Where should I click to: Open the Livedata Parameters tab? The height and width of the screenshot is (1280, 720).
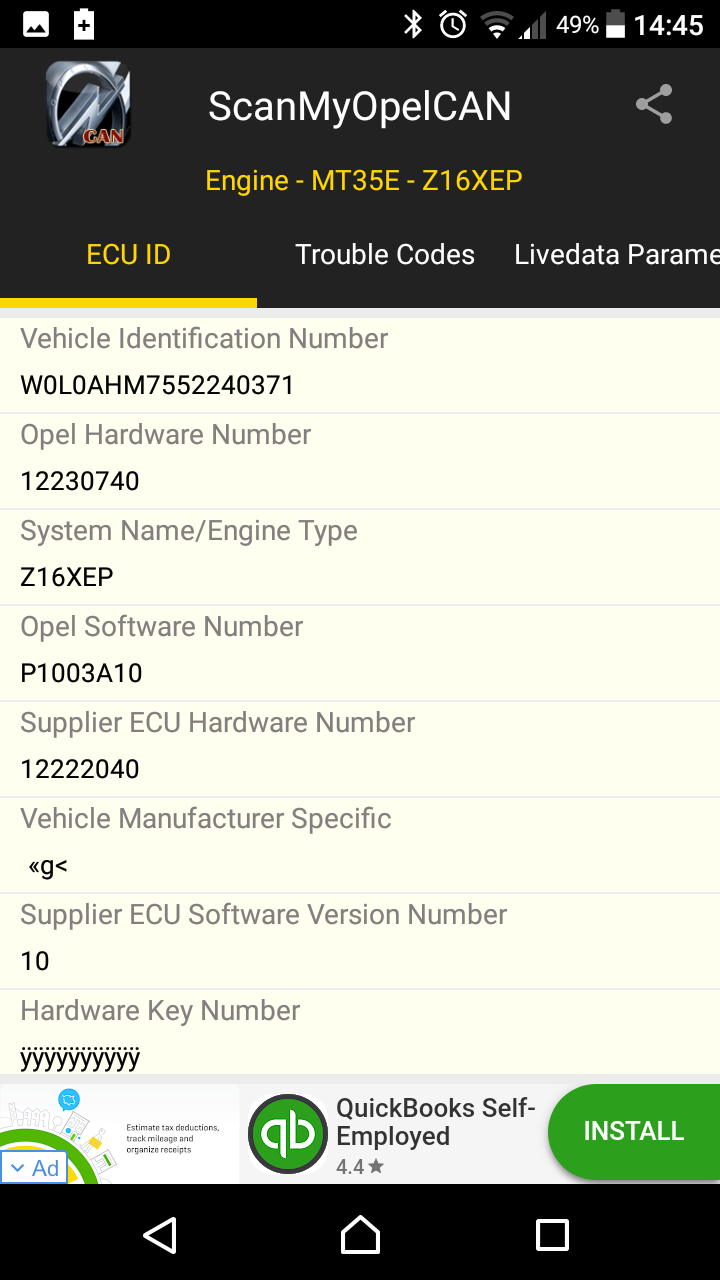tap(616, 254)
